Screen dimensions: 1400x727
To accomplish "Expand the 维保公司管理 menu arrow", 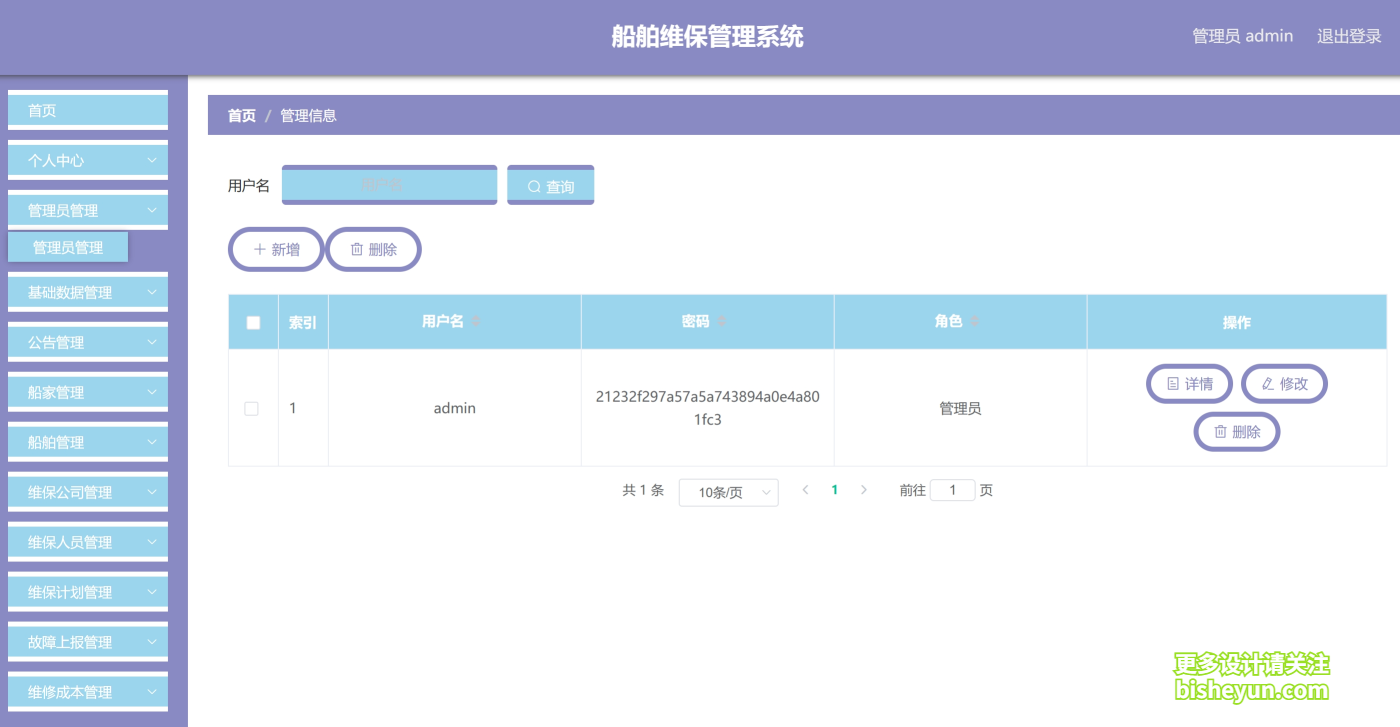I will (x=152, y=492).
